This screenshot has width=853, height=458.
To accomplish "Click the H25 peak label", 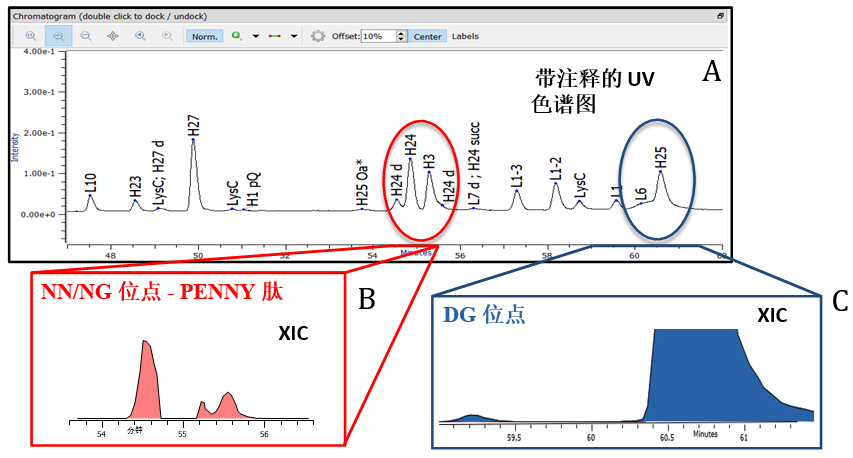I will 660,156.
